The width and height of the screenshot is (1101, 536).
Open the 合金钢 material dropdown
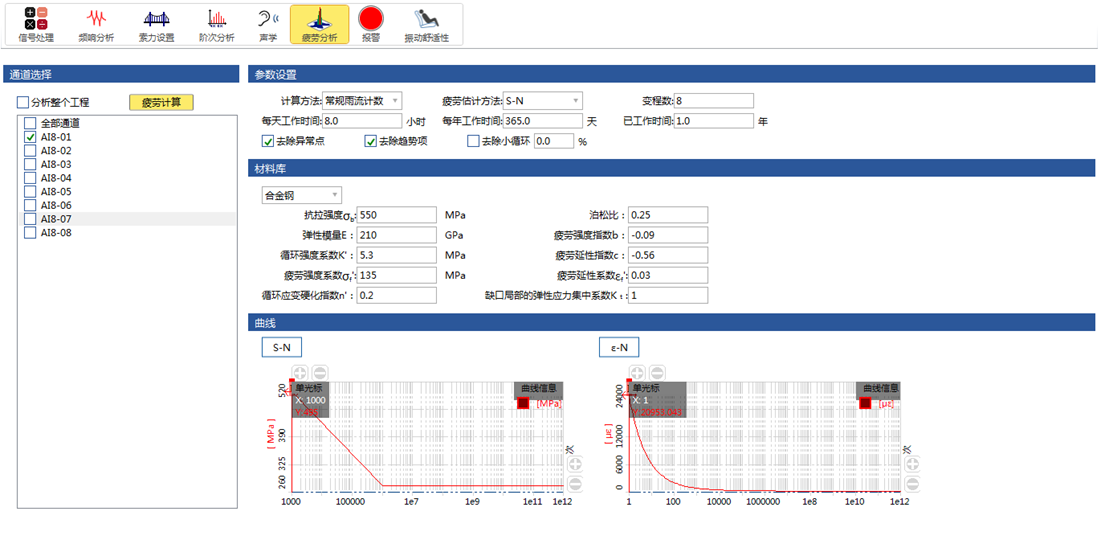pos(301,195)
